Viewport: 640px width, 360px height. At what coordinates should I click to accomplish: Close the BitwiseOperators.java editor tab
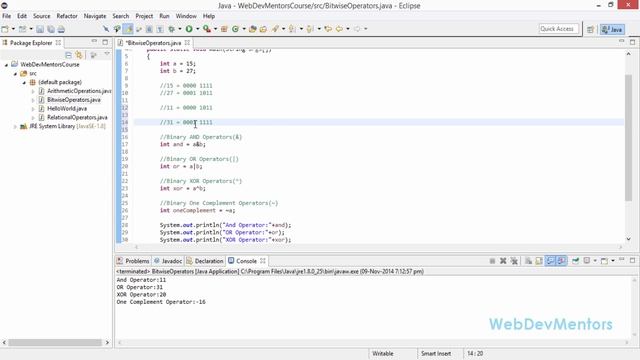point(187,42)
